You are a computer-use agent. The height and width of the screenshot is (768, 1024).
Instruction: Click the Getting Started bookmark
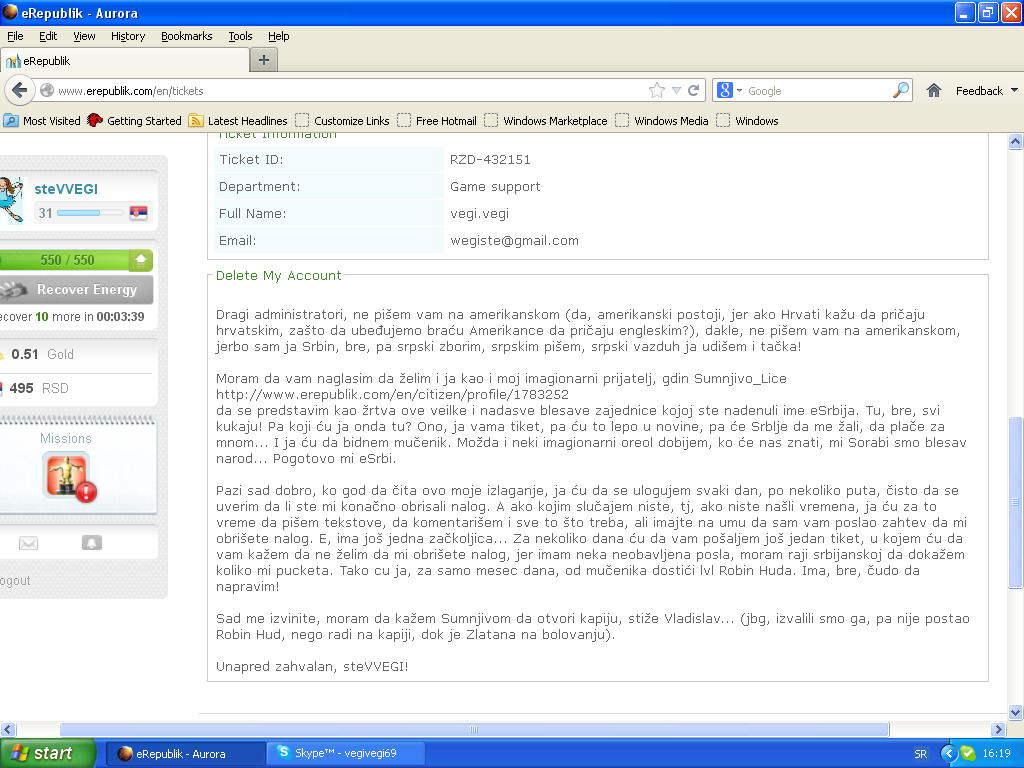pos(135,120)
